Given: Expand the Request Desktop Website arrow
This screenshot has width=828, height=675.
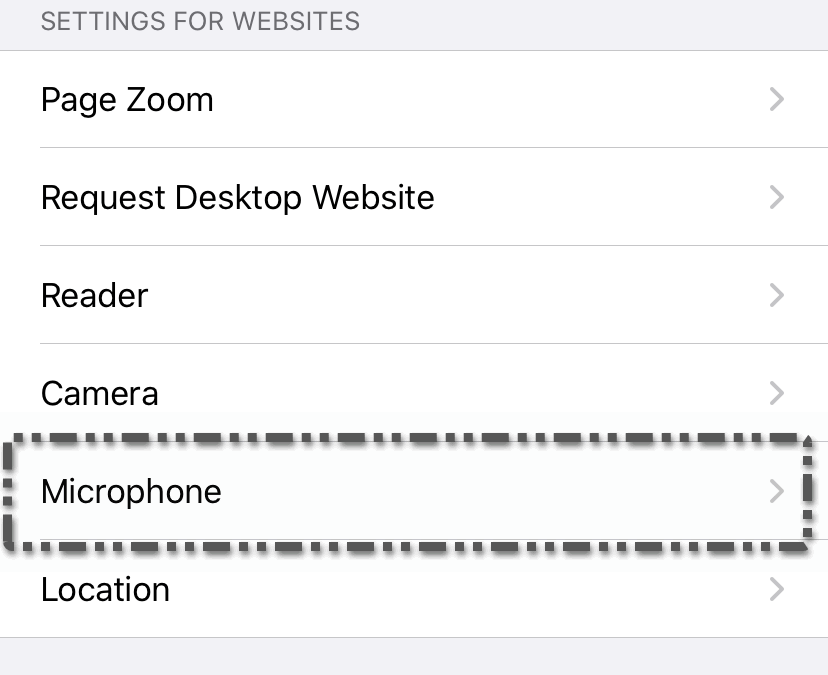Looking at the screenshot, I should [776, 198].
